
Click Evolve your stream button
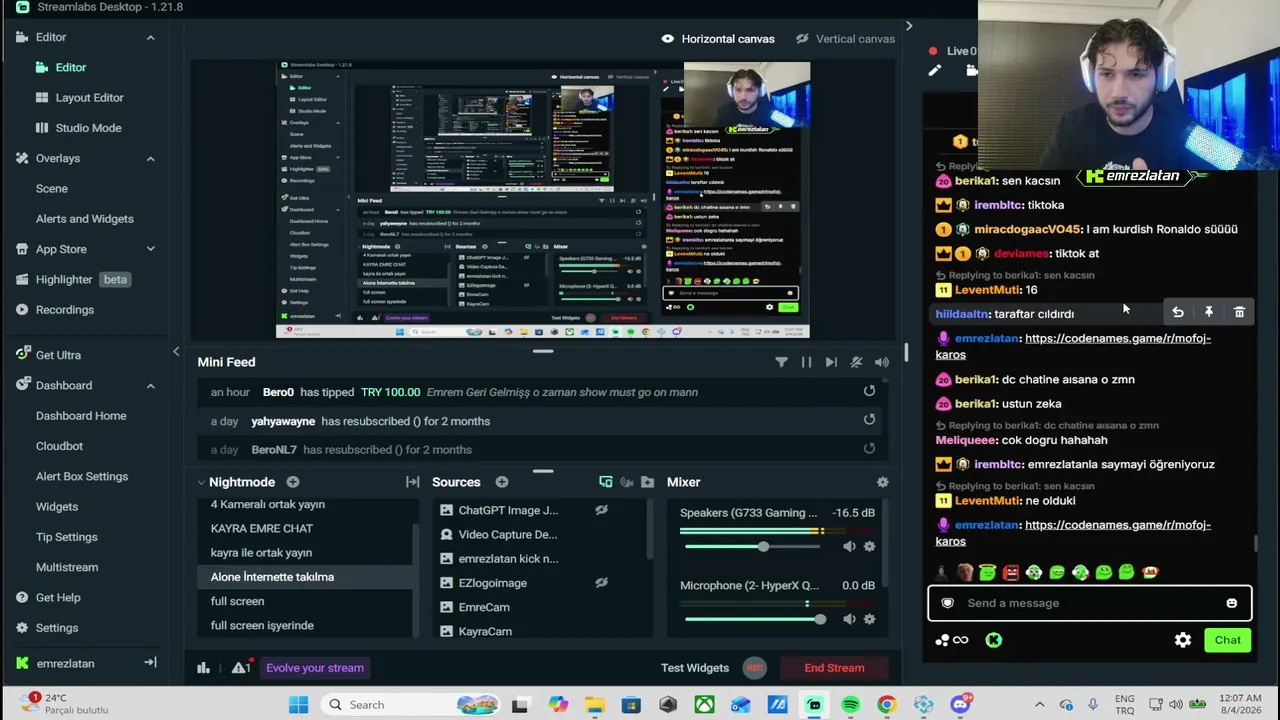[x=315, y=668]
